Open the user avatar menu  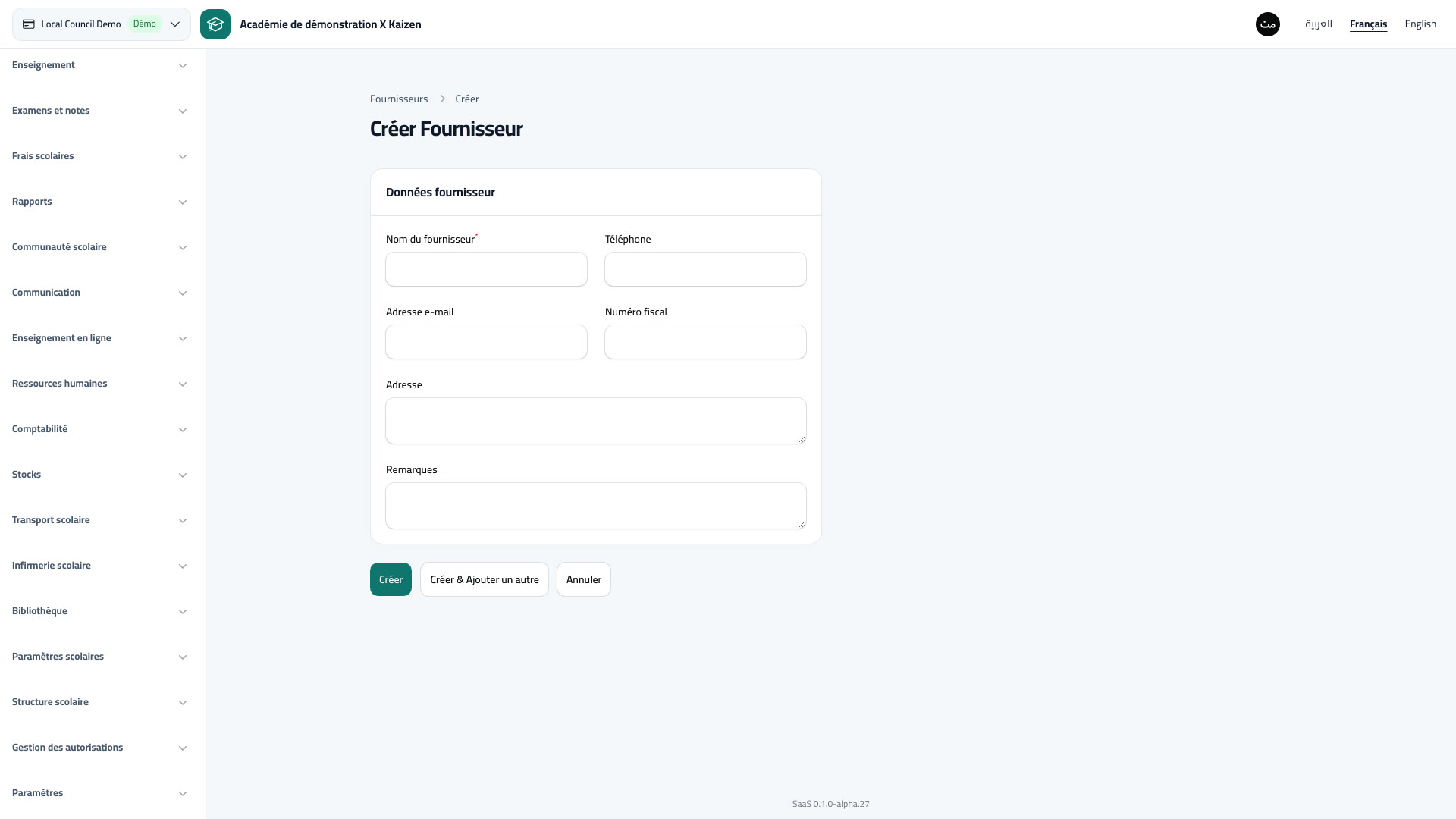point(1268,24)
